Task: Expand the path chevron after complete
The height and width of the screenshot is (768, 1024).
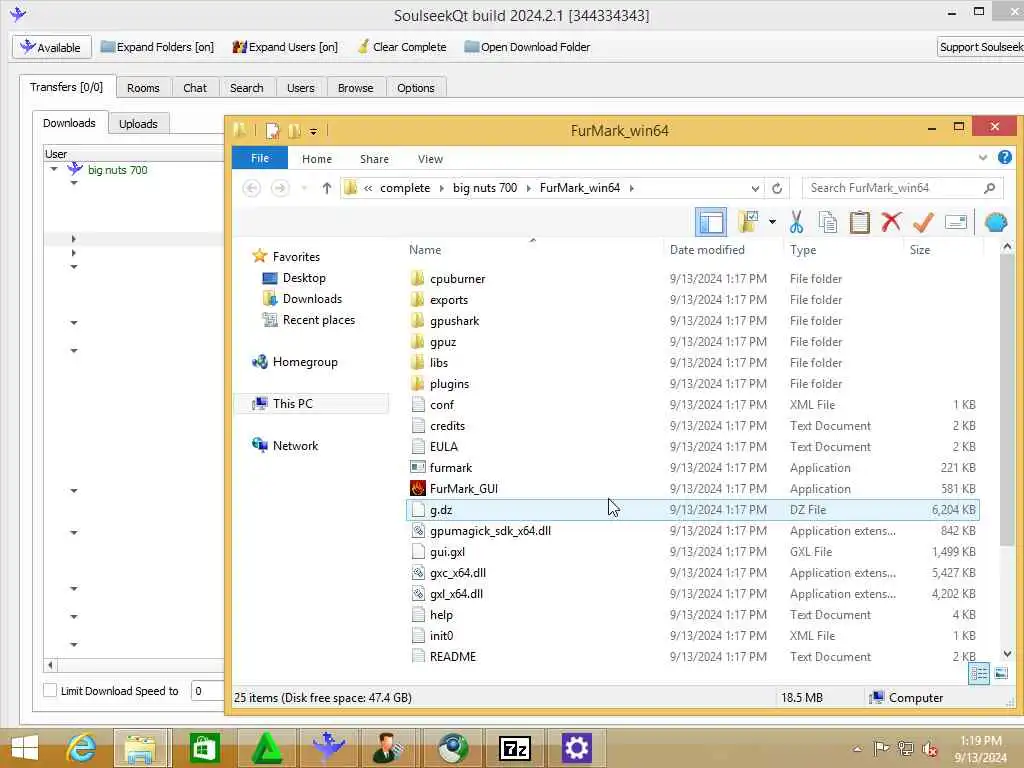Action: (x=441, y=188)
